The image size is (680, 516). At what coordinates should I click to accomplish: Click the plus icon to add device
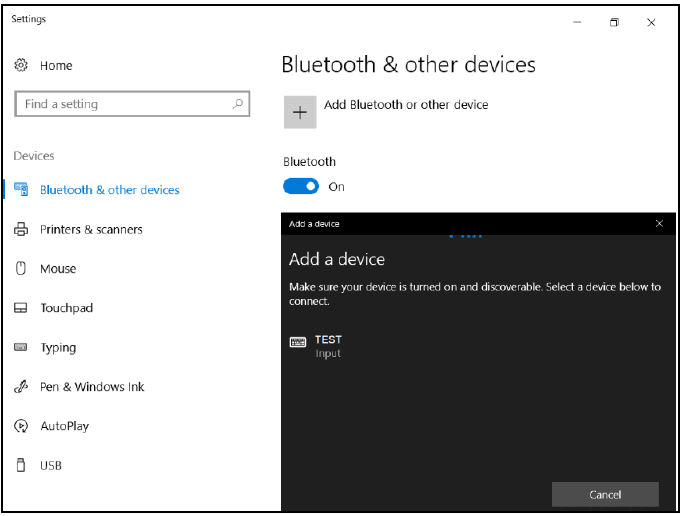300,113
